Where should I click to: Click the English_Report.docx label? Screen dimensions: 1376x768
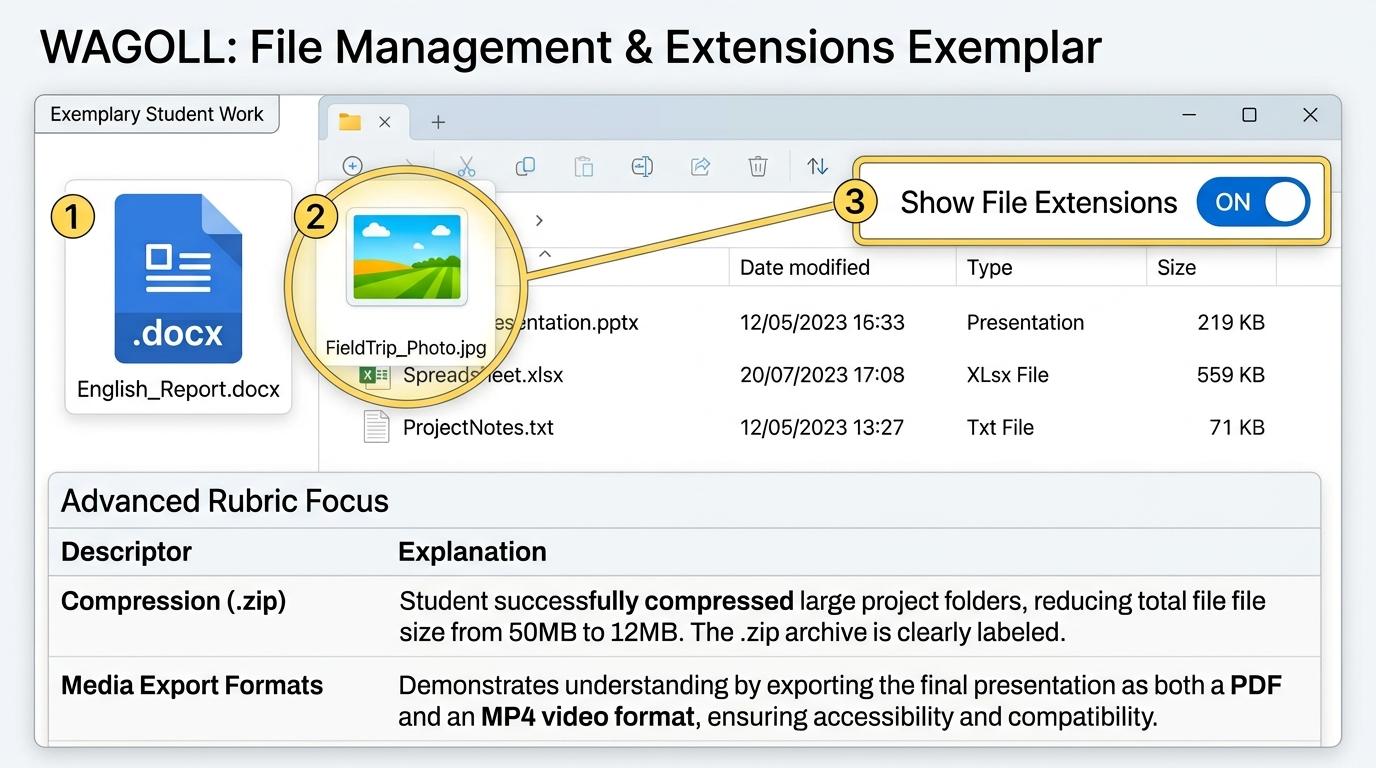tap(178, 389)
